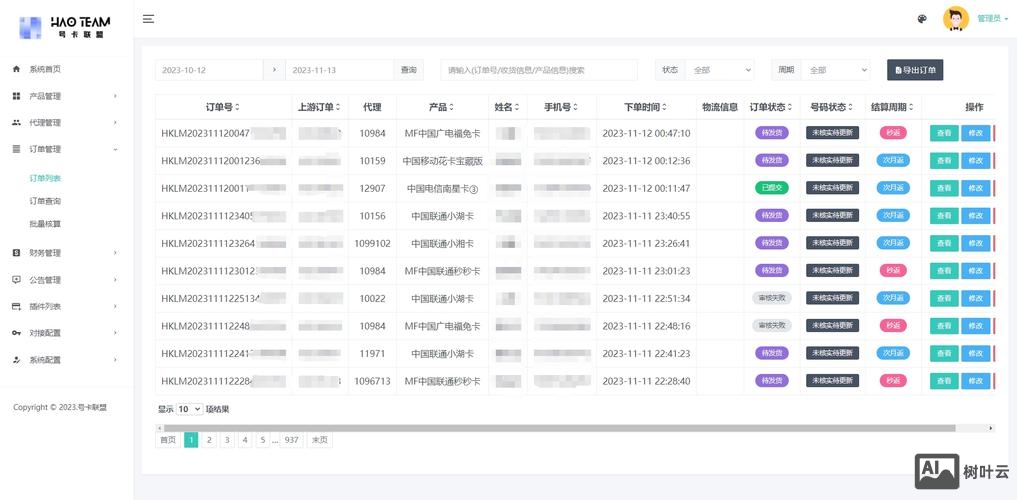Open the 状态 filter dropdown
1017x500 pixels.
tap(719, 70)
